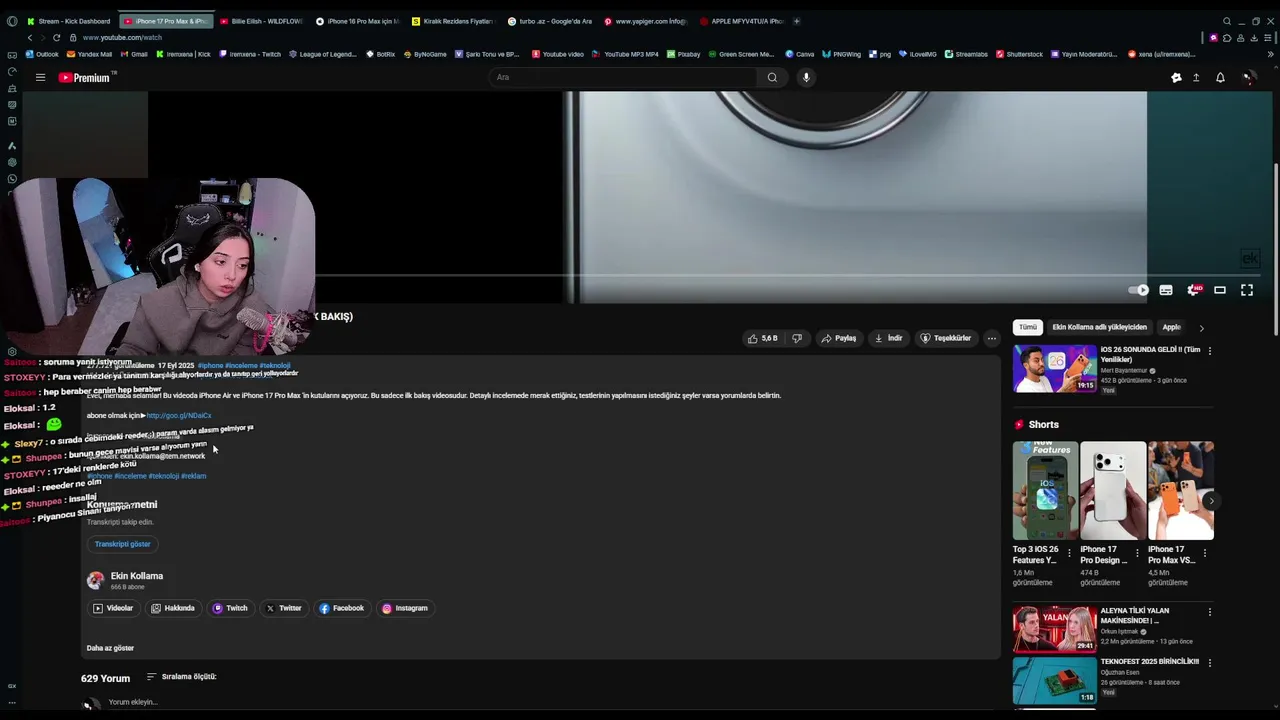Open a new browser tab with plus
1280x720 pixels.
click(797, 21)
